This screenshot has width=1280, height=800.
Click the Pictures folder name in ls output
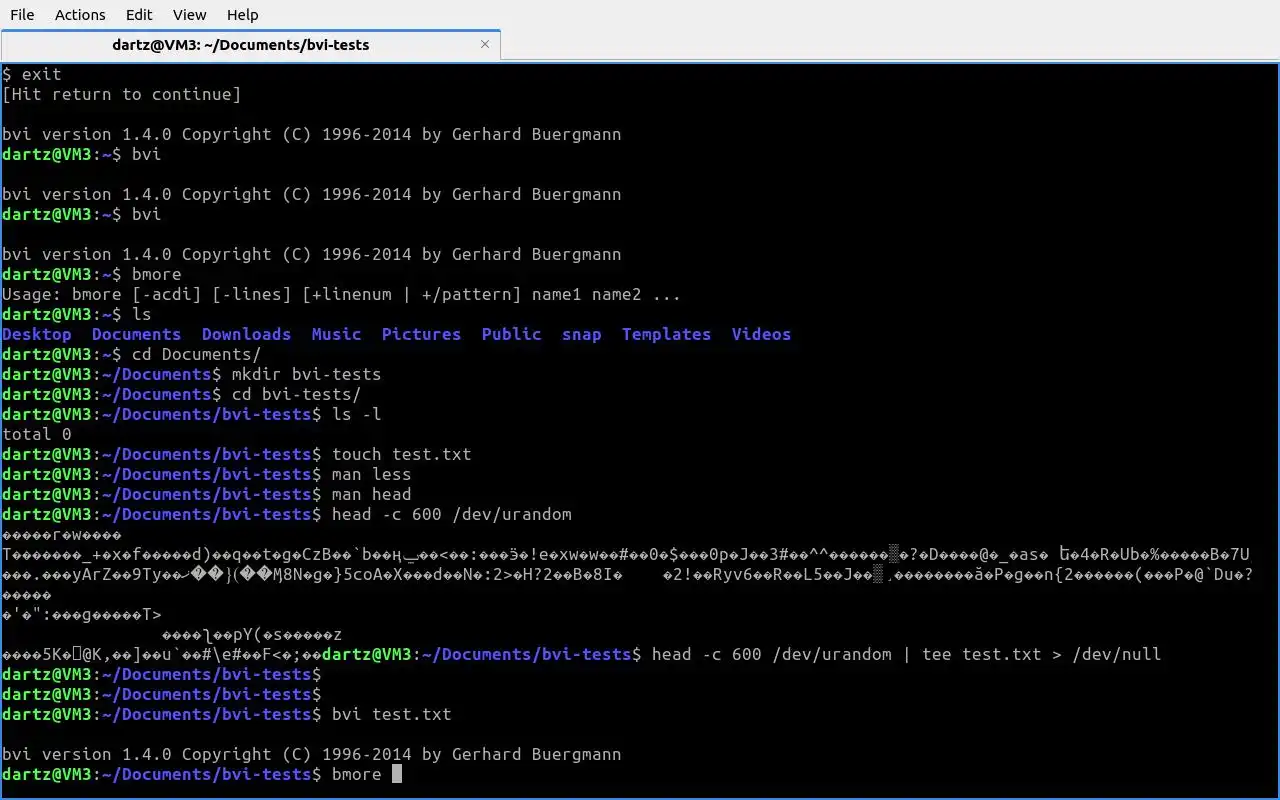point(422,334)
